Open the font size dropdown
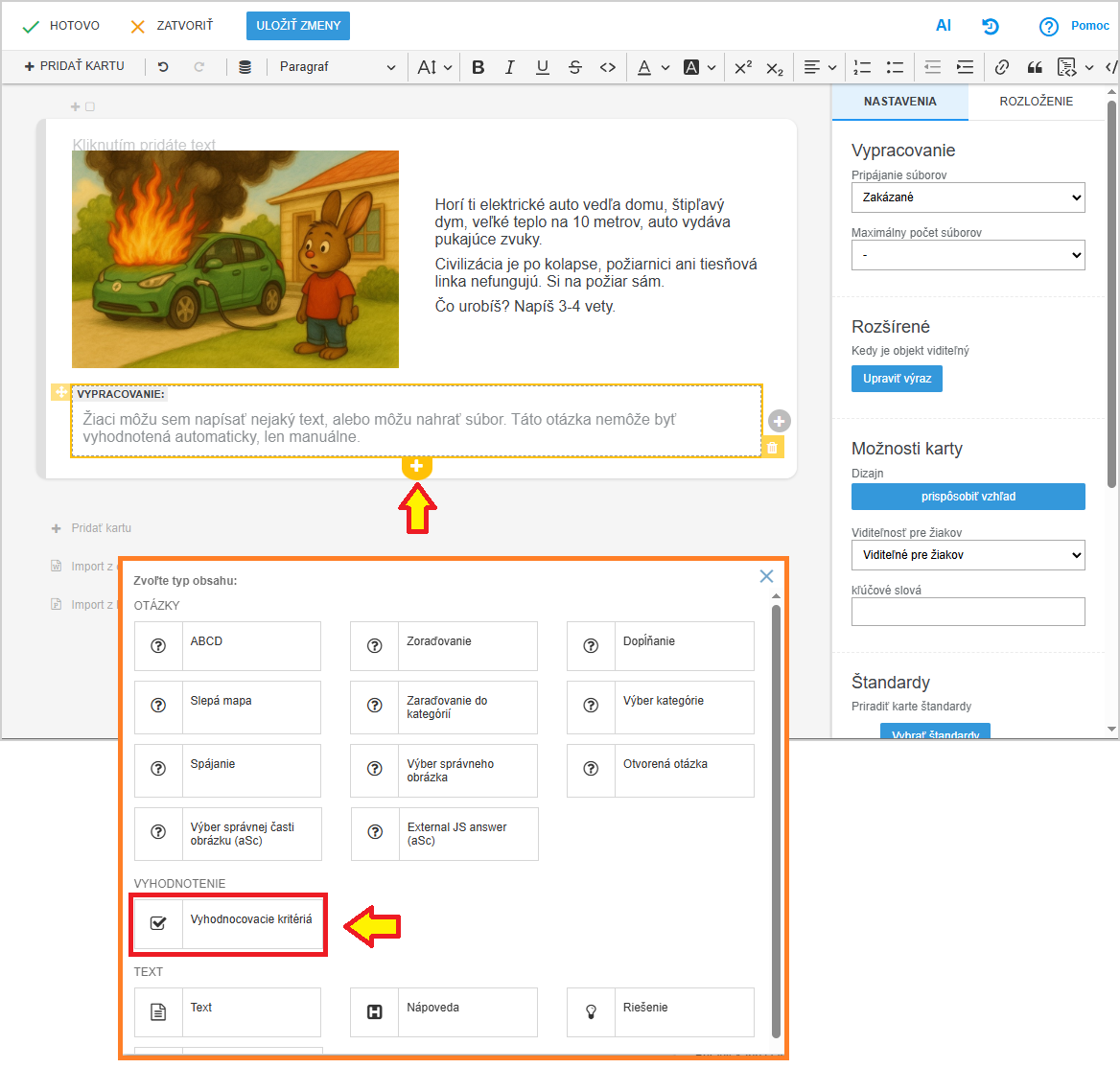This screenshot has width=1120, height=1068. pyautogui.click(x=434, y=67)
